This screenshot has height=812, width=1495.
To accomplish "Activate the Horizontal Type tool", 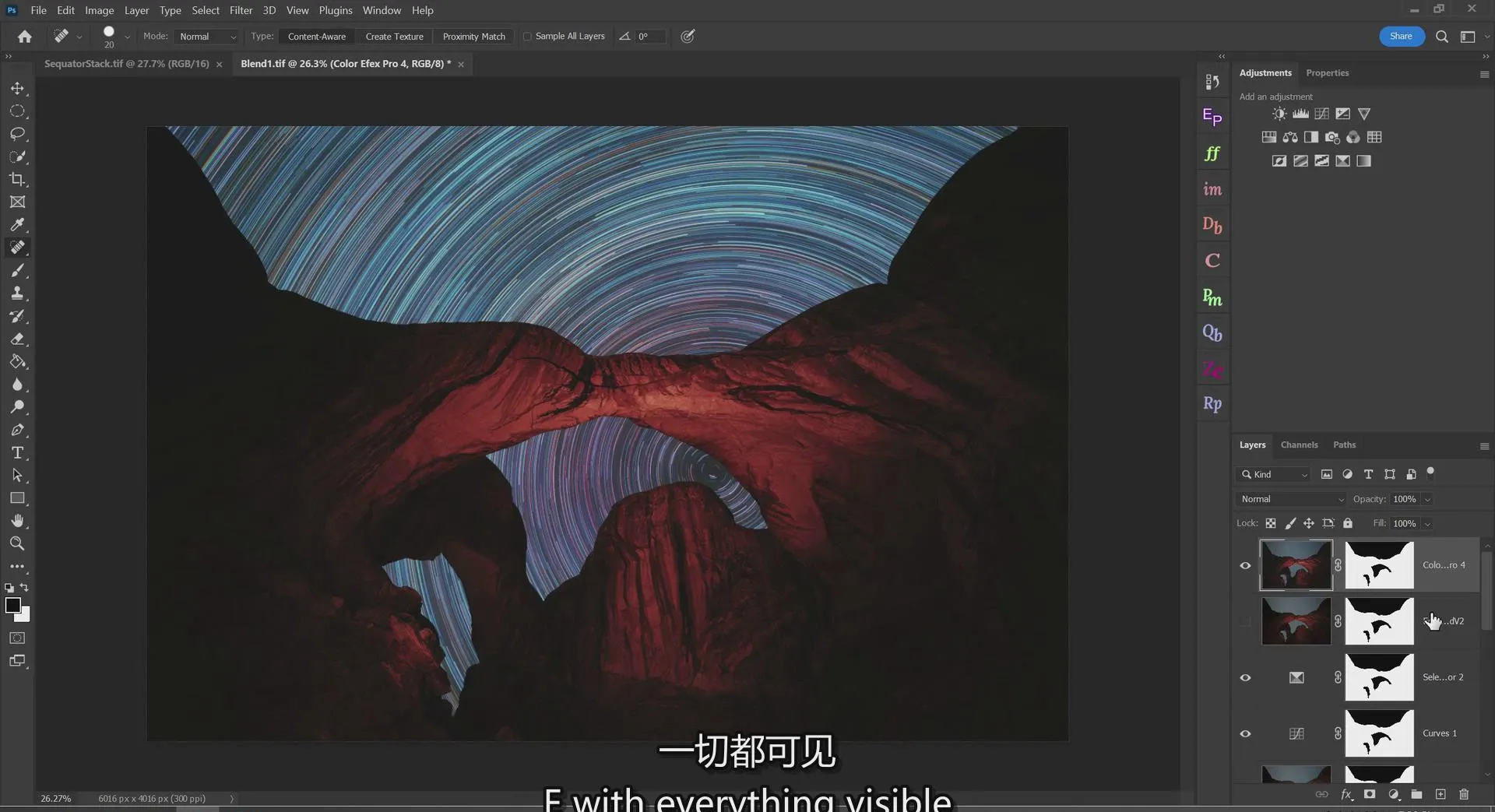I will 17,453.
